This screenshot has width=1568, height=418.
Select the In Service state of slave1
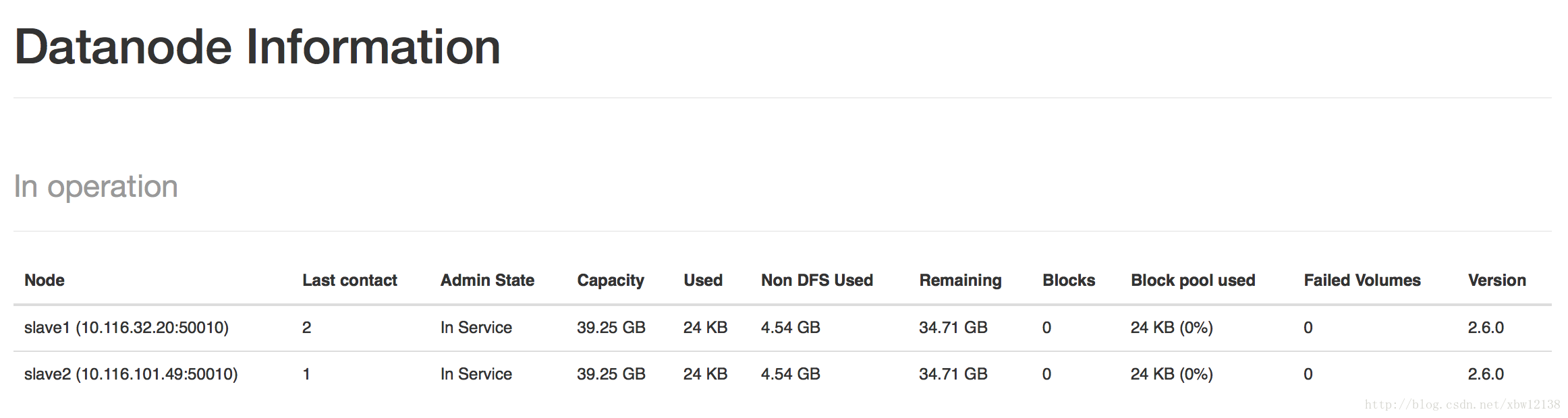tap(476, 328)
